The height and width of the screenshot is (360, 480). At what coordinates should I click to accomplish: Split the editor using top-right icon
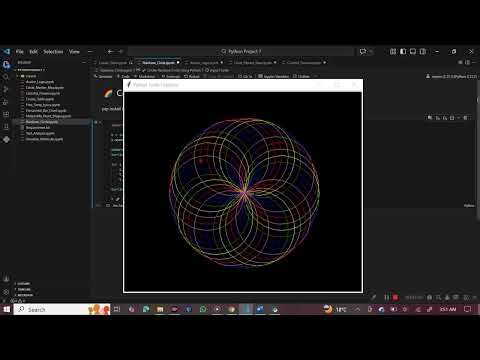(467, 62)
